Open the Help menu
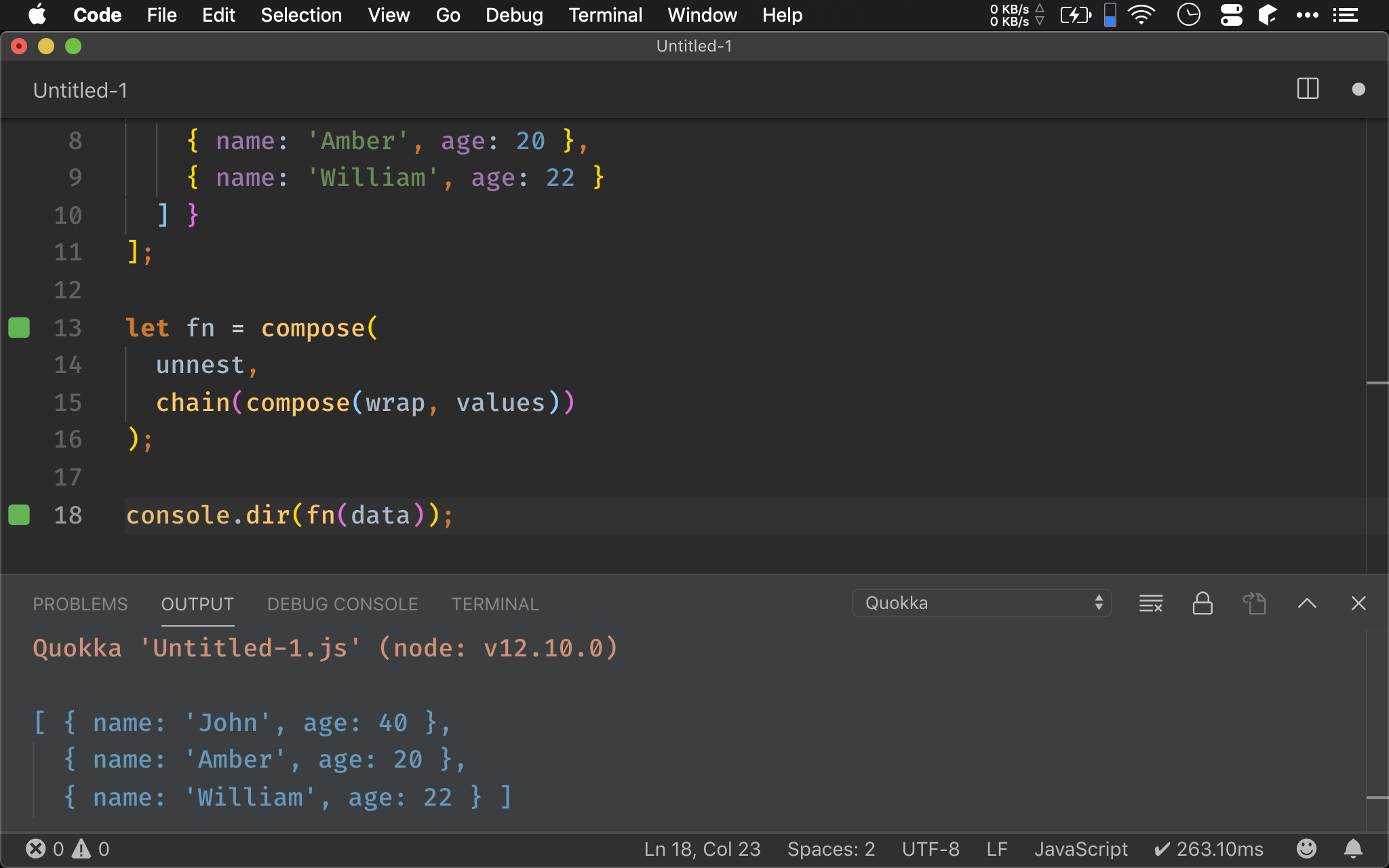1389x868 pixels. coord(782,15)
